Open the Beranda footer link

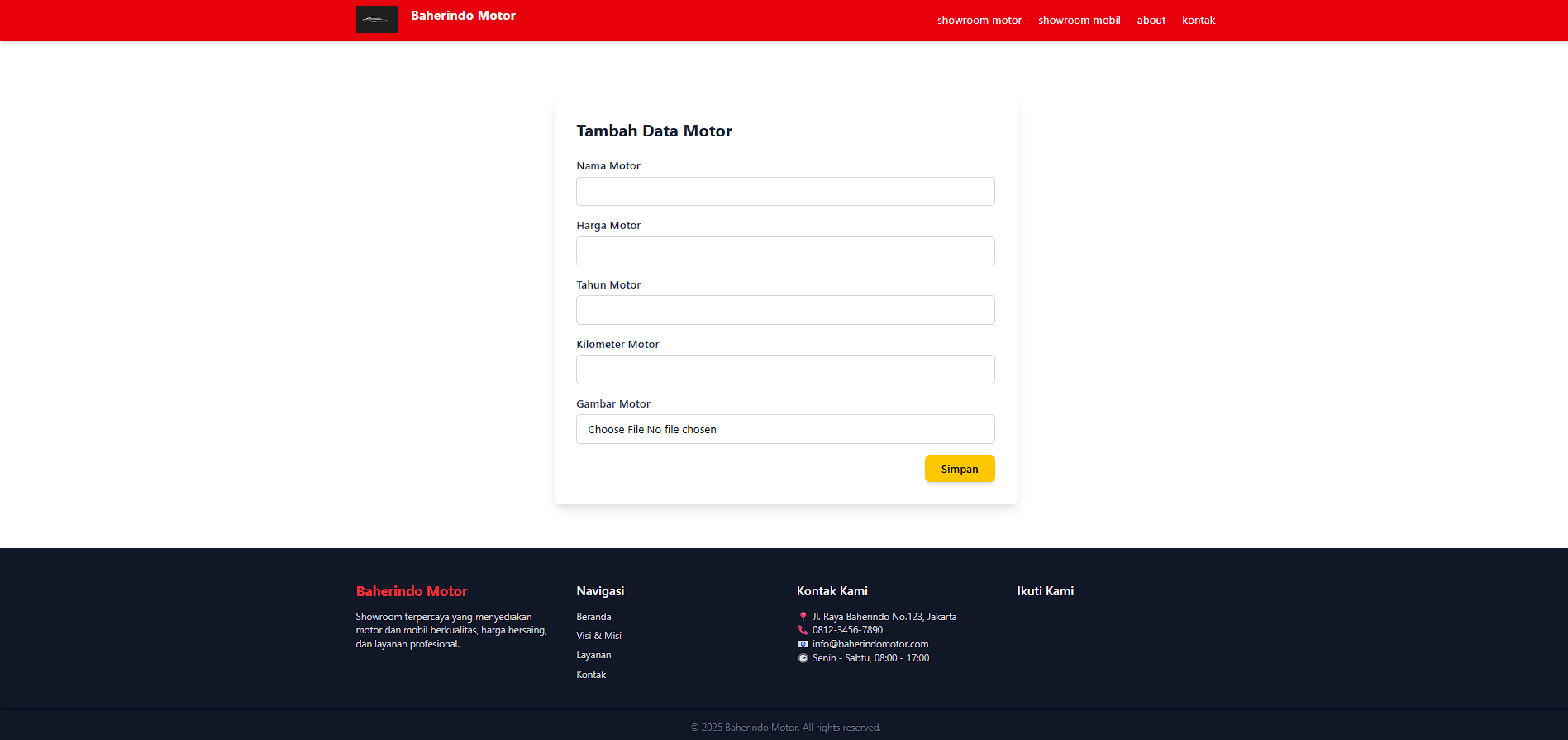(x=593, y=617)
